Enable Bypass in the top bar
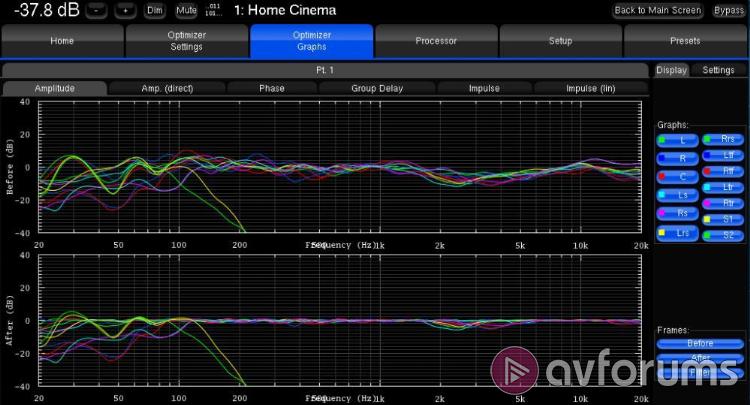 coord(728,10)
